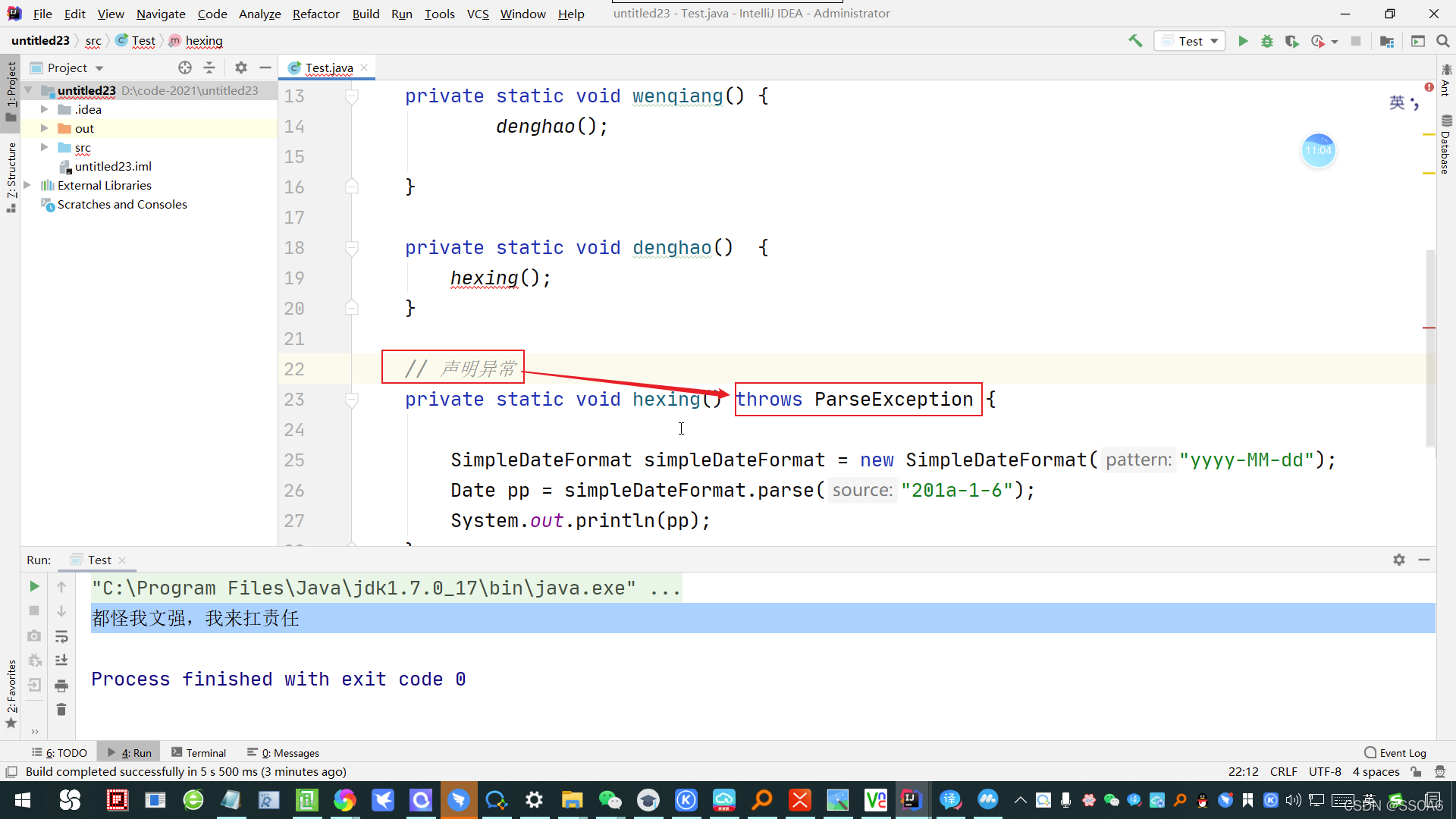Screen dimensions: 1456x819
Task: Open Run panel settings gear
Action: tap(1399, 560)
